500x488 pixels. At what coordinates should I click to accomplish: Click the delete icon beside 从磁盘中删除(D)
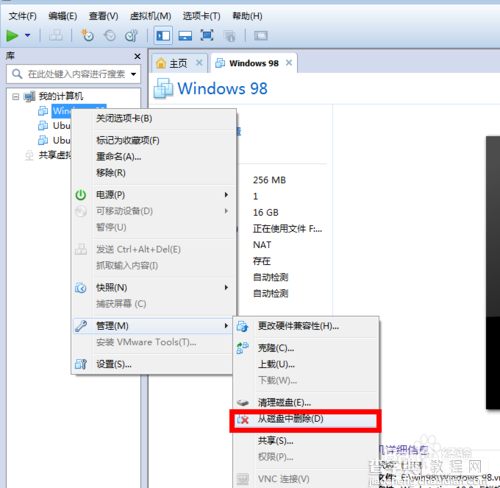pyautogui.click(x=243, y=420)
